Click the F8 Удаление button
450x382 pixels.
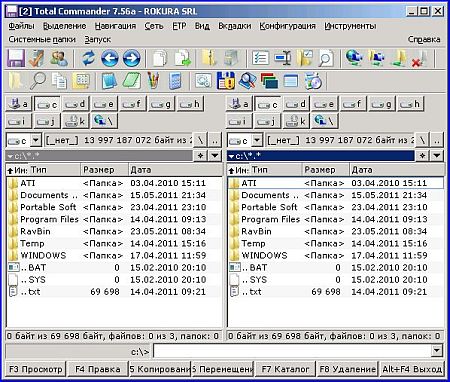[347, 369]
